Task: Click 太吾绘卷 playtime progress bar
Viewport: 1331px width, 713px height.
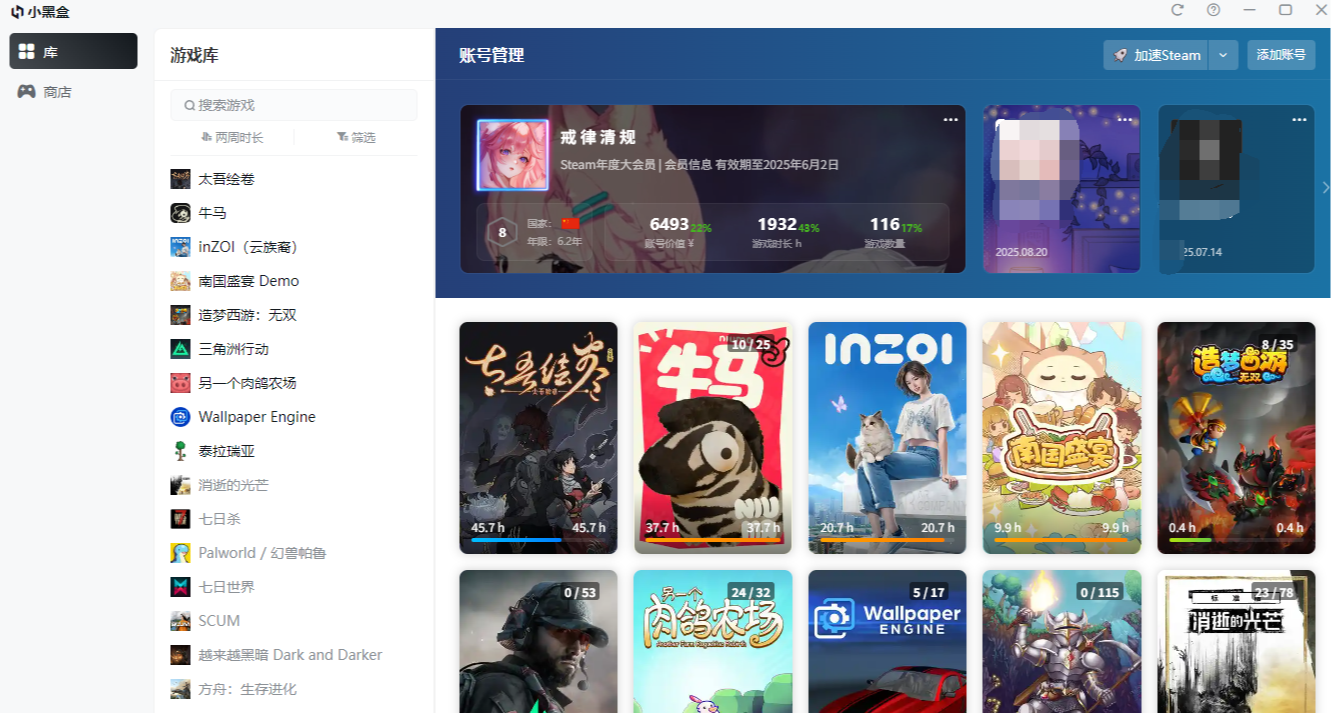Action: [538, 540]
